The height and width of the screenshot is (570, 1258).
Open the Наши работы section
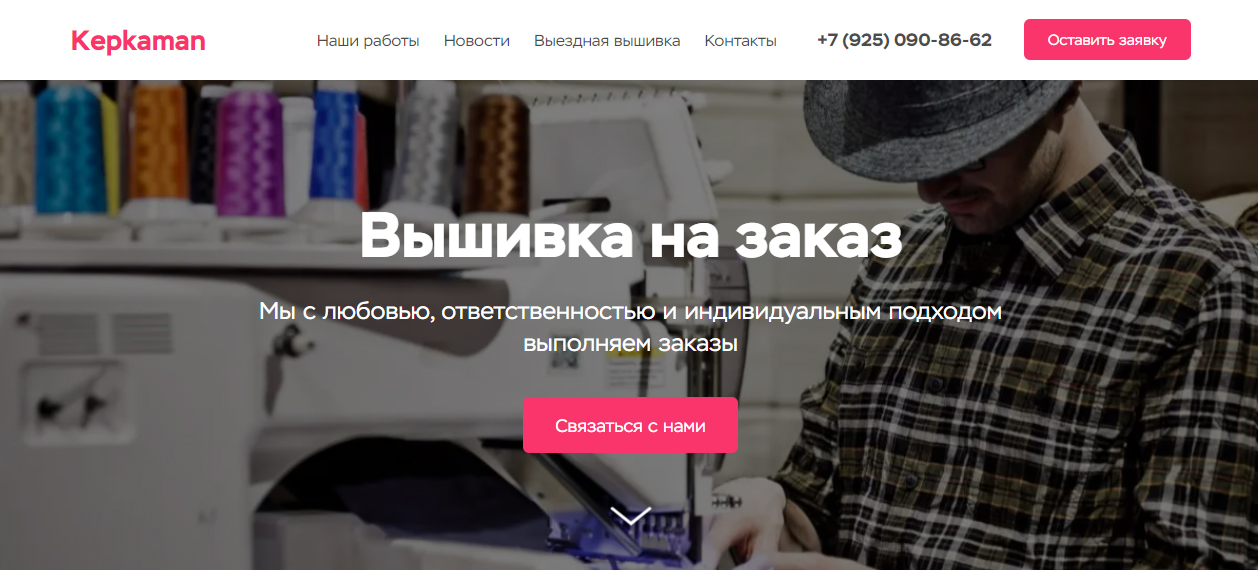pyautogui.click(x=368, y=41)
